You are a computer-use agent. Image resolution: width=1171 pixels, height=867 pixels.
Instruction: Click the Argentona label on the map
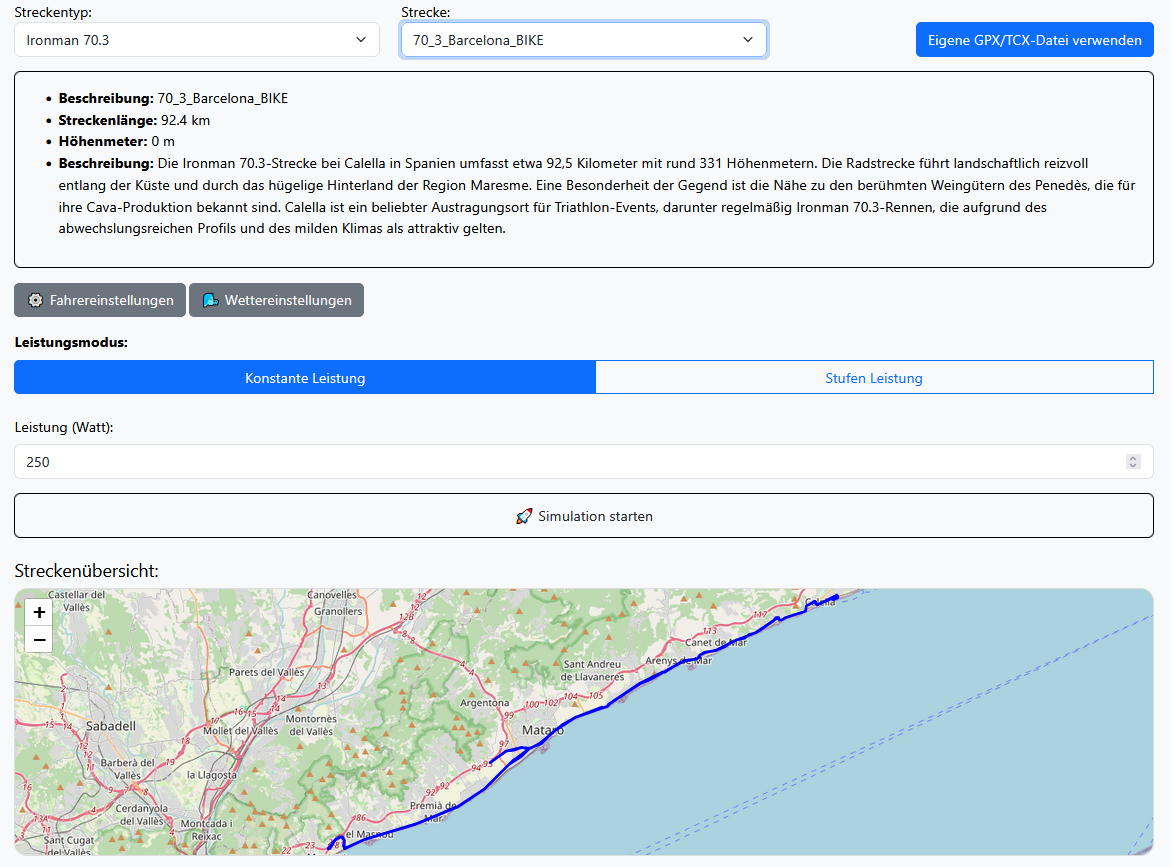485,703
